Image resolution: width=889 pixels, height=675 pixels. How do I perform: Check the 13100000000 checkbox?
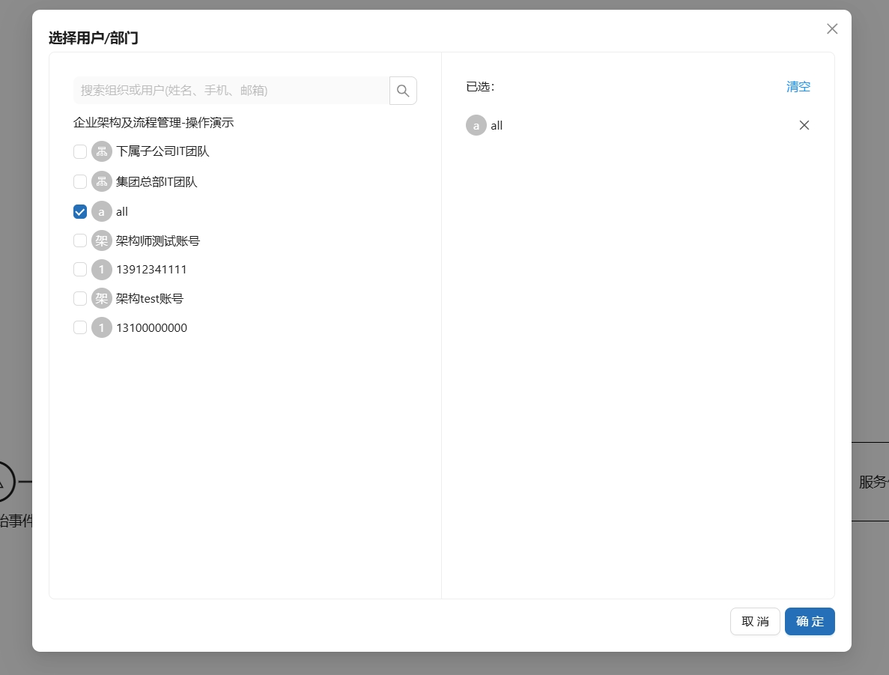(x=80, y=327)
